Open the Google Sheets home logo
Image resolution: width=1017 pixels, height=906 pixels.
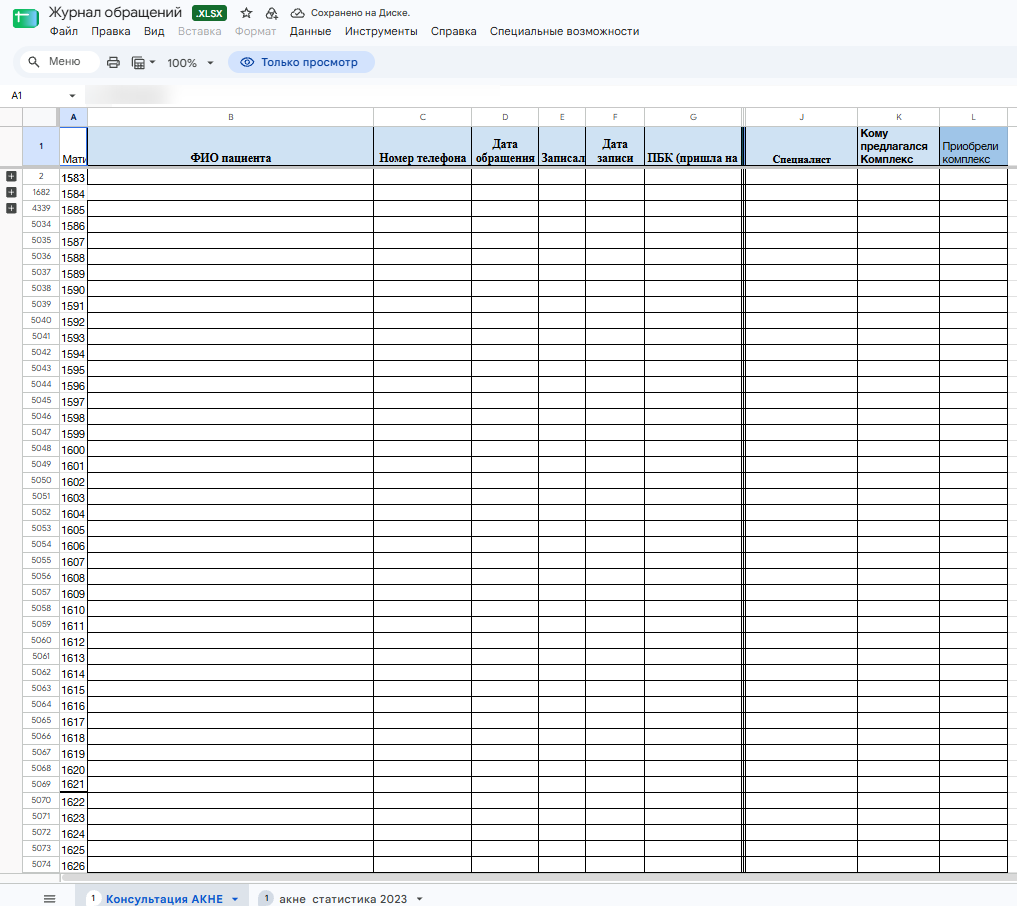[25, 18]
